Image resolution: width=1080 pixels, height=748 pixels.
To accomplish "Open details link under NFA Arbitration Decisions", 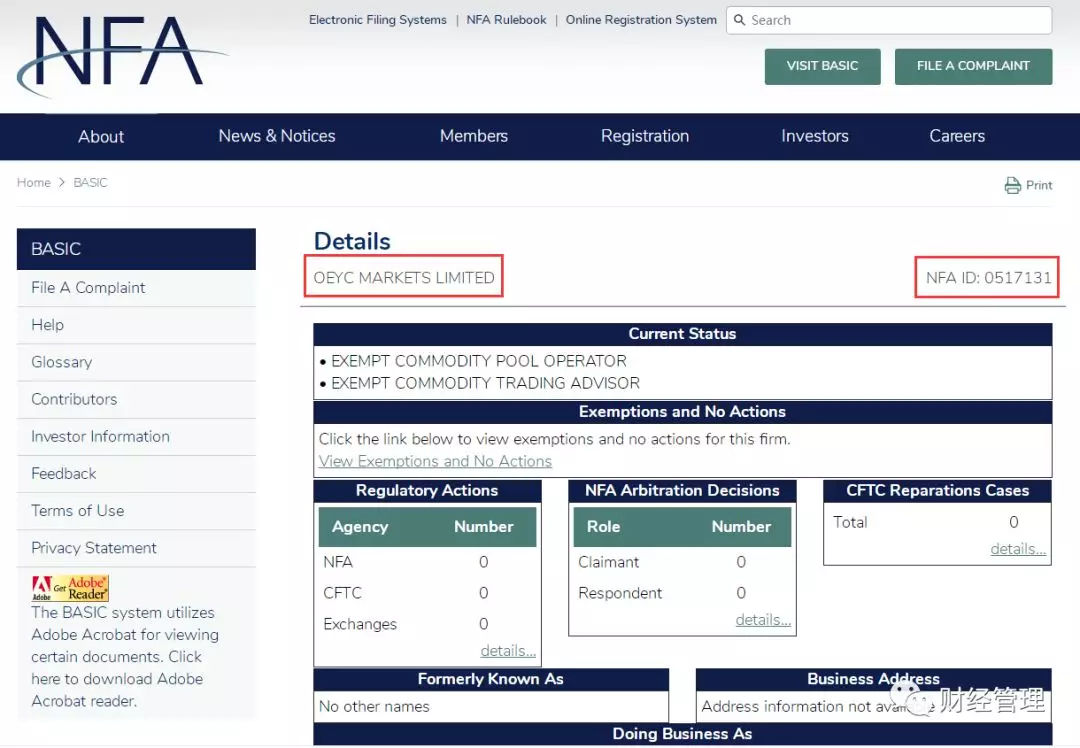I will click(x=763, y=620).
